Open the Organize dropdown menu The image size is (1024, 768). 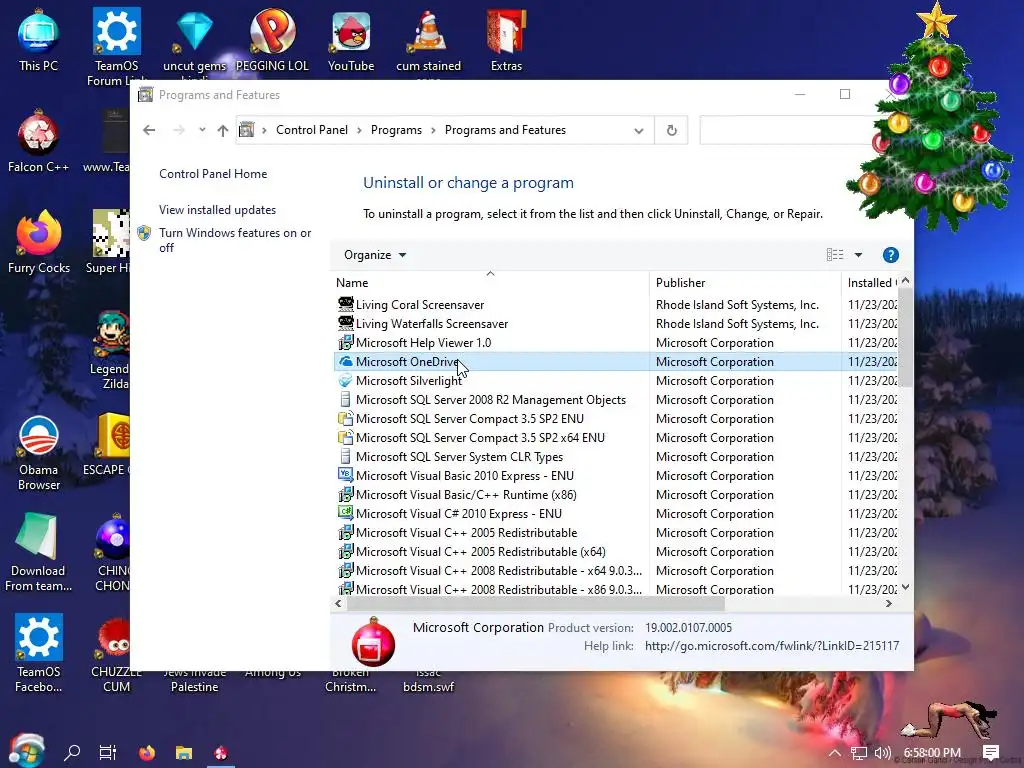tap(375, 255)
